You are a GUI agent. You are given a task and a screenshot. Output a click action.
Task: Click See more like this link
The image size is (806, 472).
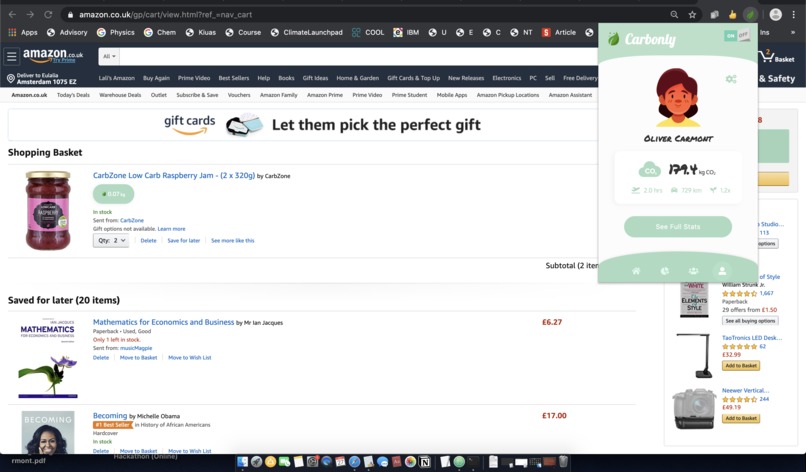tap(232, 241)
